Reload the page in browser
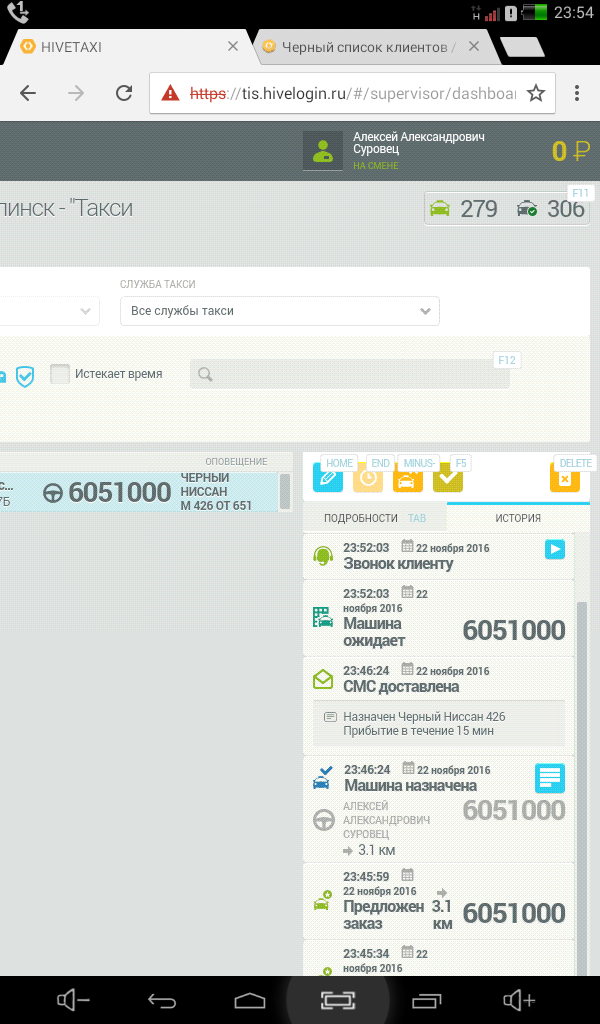This screenshot has height=1024, width=600. (x=124, y=93)
